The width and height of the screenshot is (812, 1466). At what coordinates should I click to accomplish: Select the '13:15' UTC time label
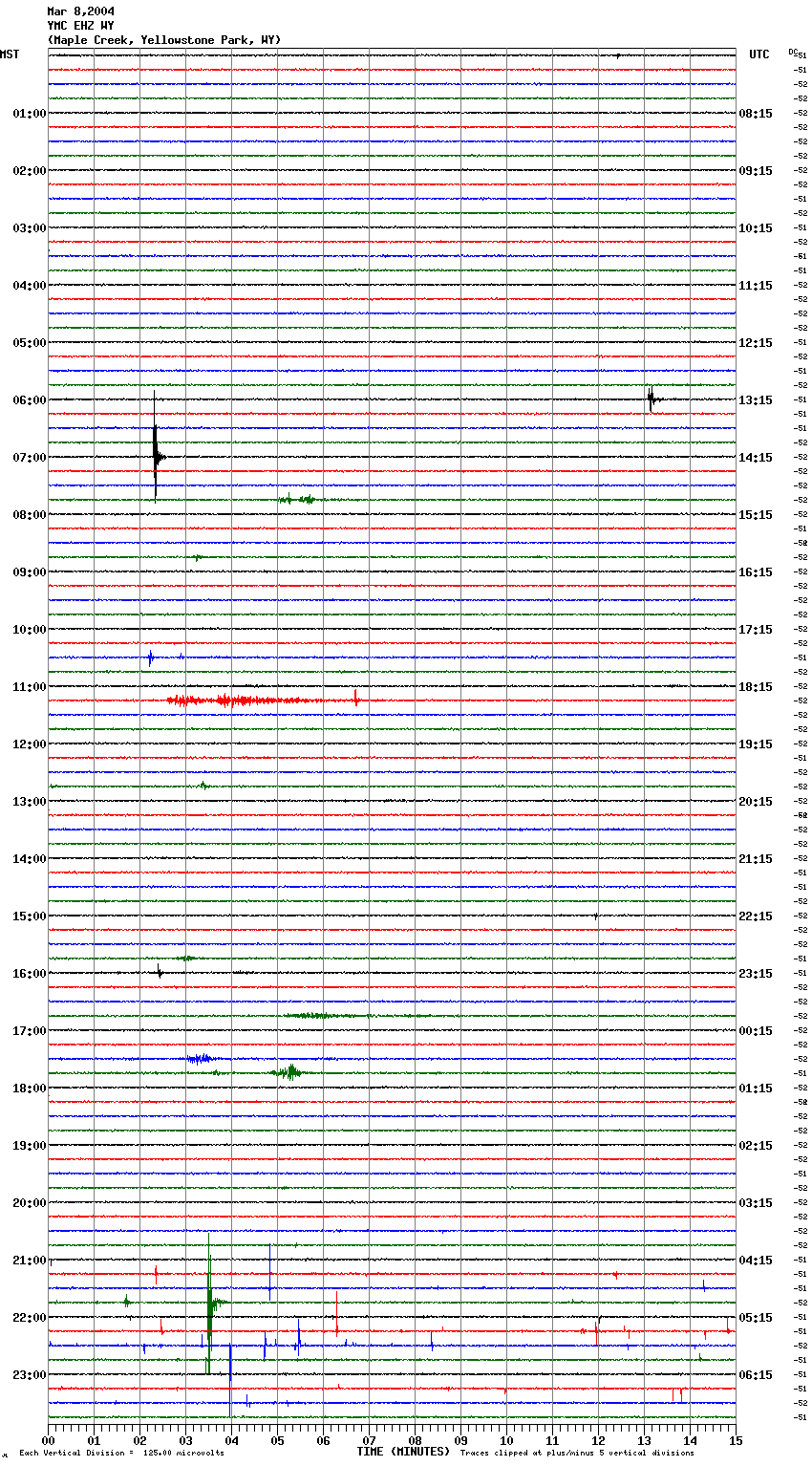(x=756, y=400)
